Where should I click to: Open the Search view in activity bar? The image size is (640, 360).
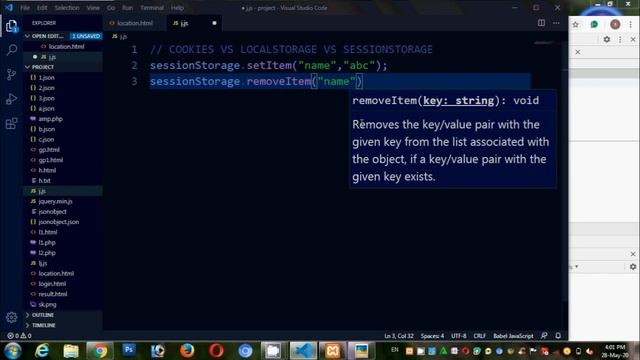pos(11,50)
